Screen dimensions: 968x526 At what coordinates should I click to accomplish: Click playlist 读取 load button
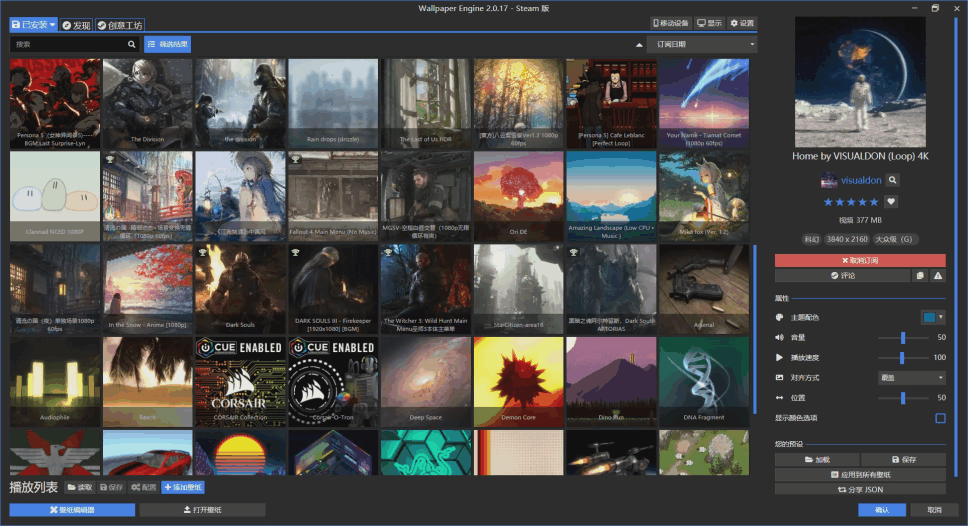(x=80, y=488)
